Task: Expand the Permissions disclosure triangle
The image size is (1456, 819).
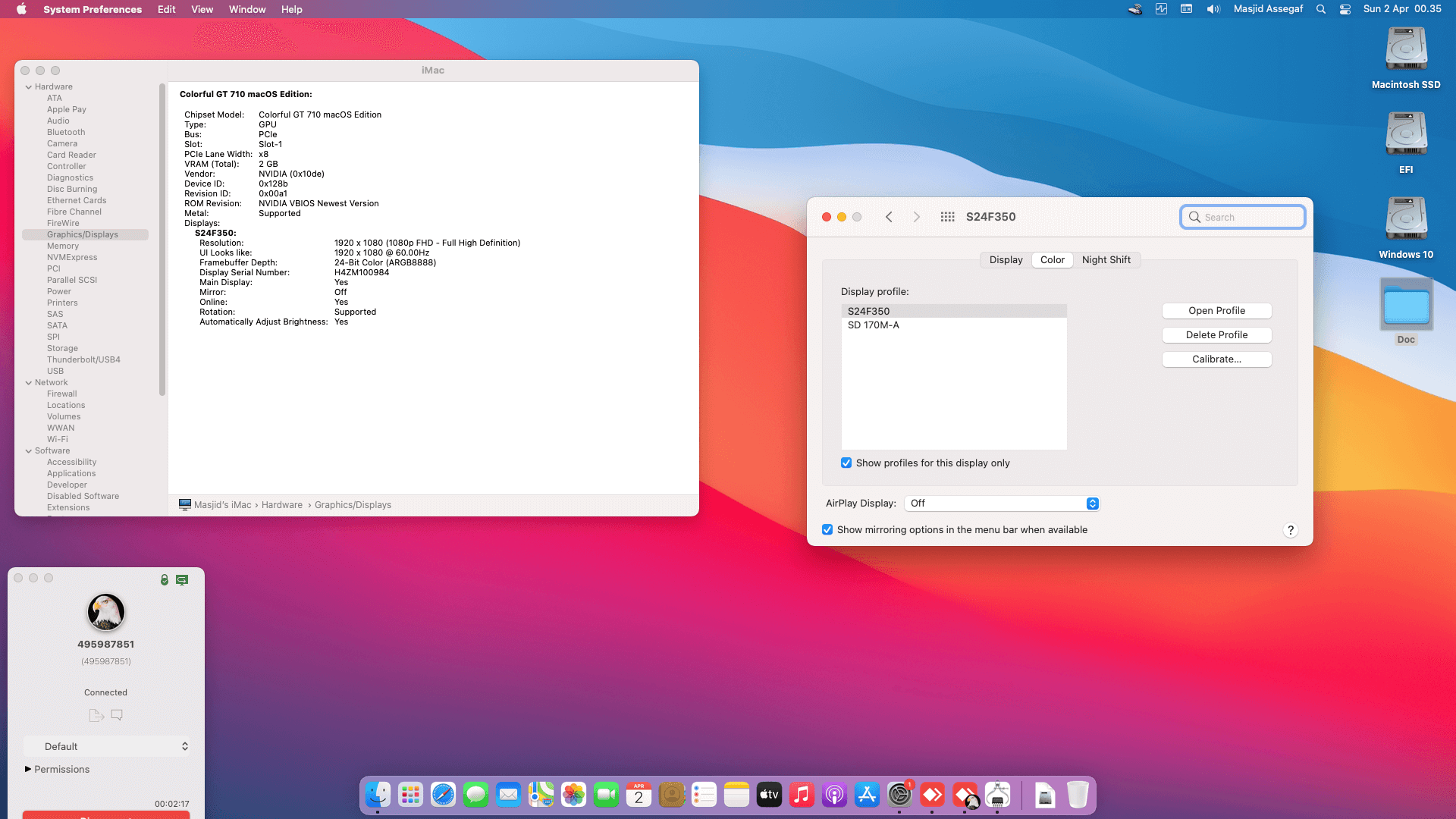Action: point(28,769)
